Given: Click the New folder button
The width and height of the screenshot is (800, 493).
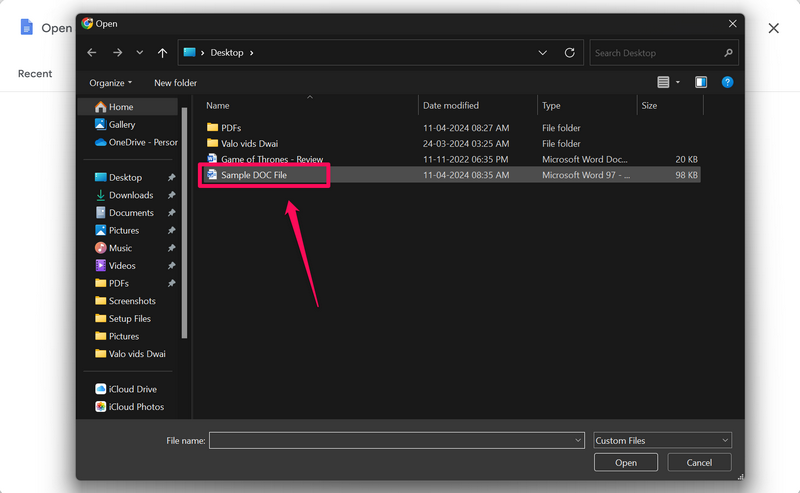Looking at the screenshot, I should point(175,83).
